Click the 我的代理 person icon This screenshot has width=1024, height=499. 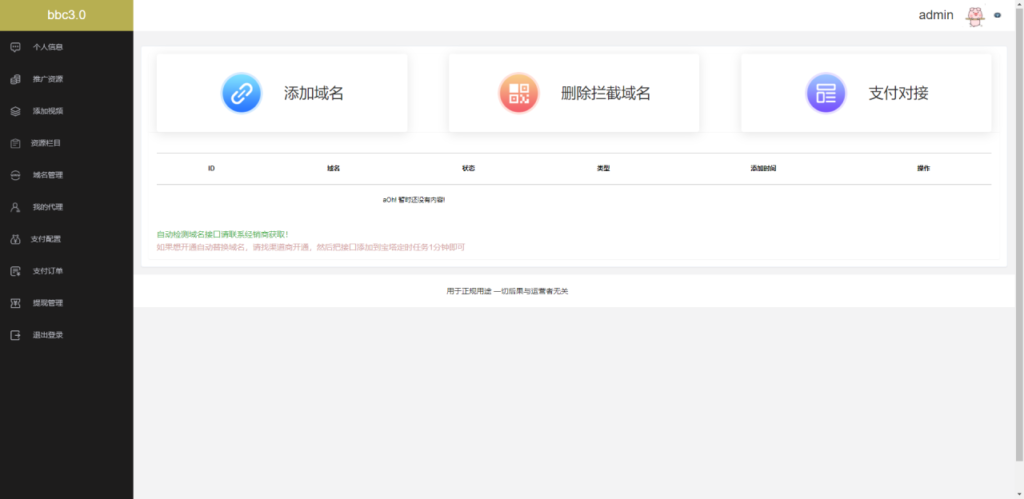pyautogui.click(x=16, y=207)
